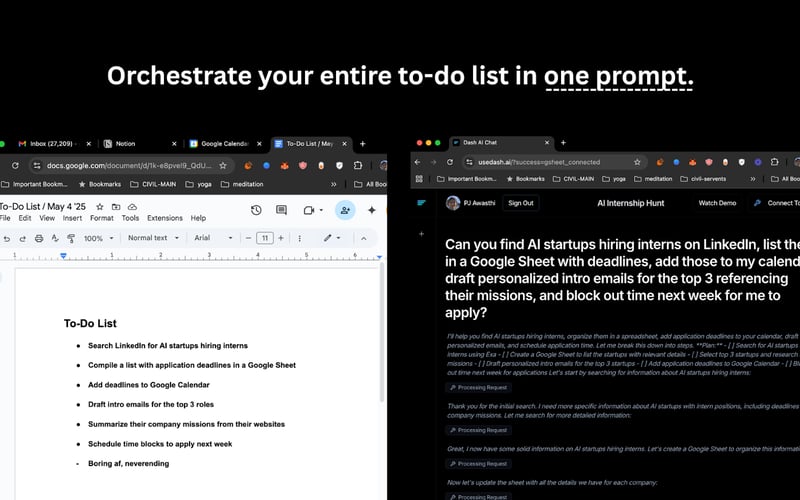Open the civil-servents bookmark folder
Viewport: 800px width, 500px height.
(704, 179)
